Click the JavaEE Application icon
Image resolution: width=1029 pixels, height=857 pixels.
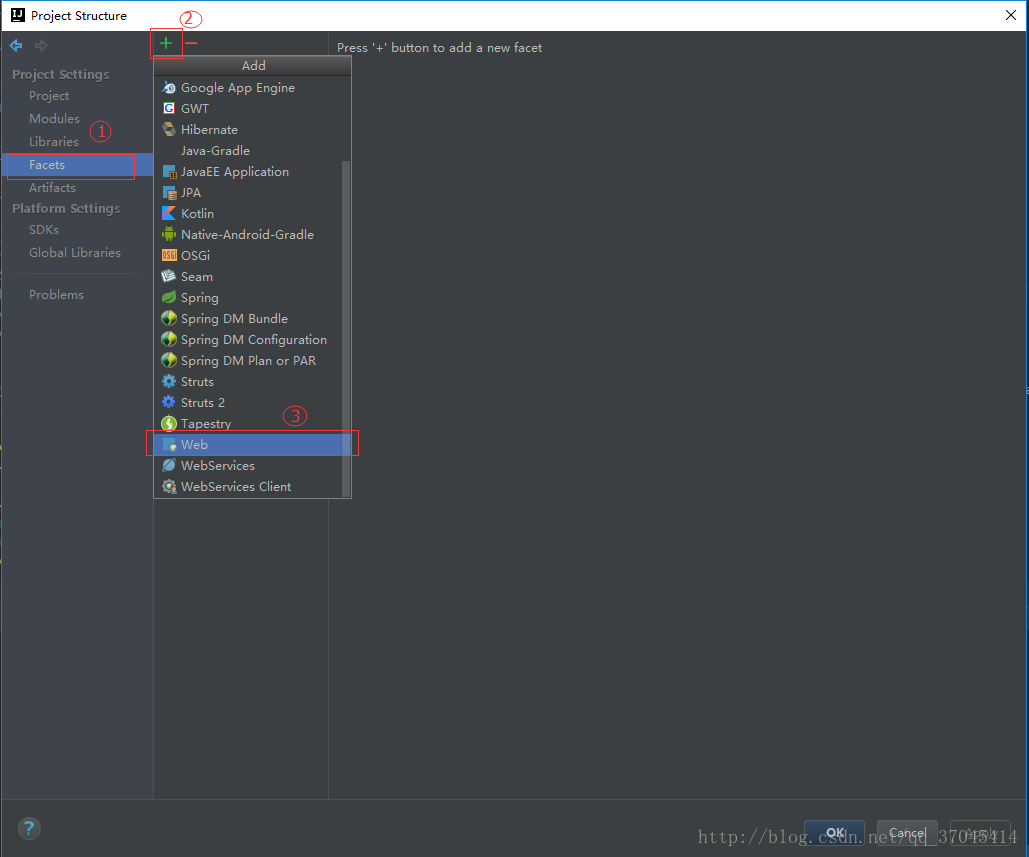[x=169, y=171]
